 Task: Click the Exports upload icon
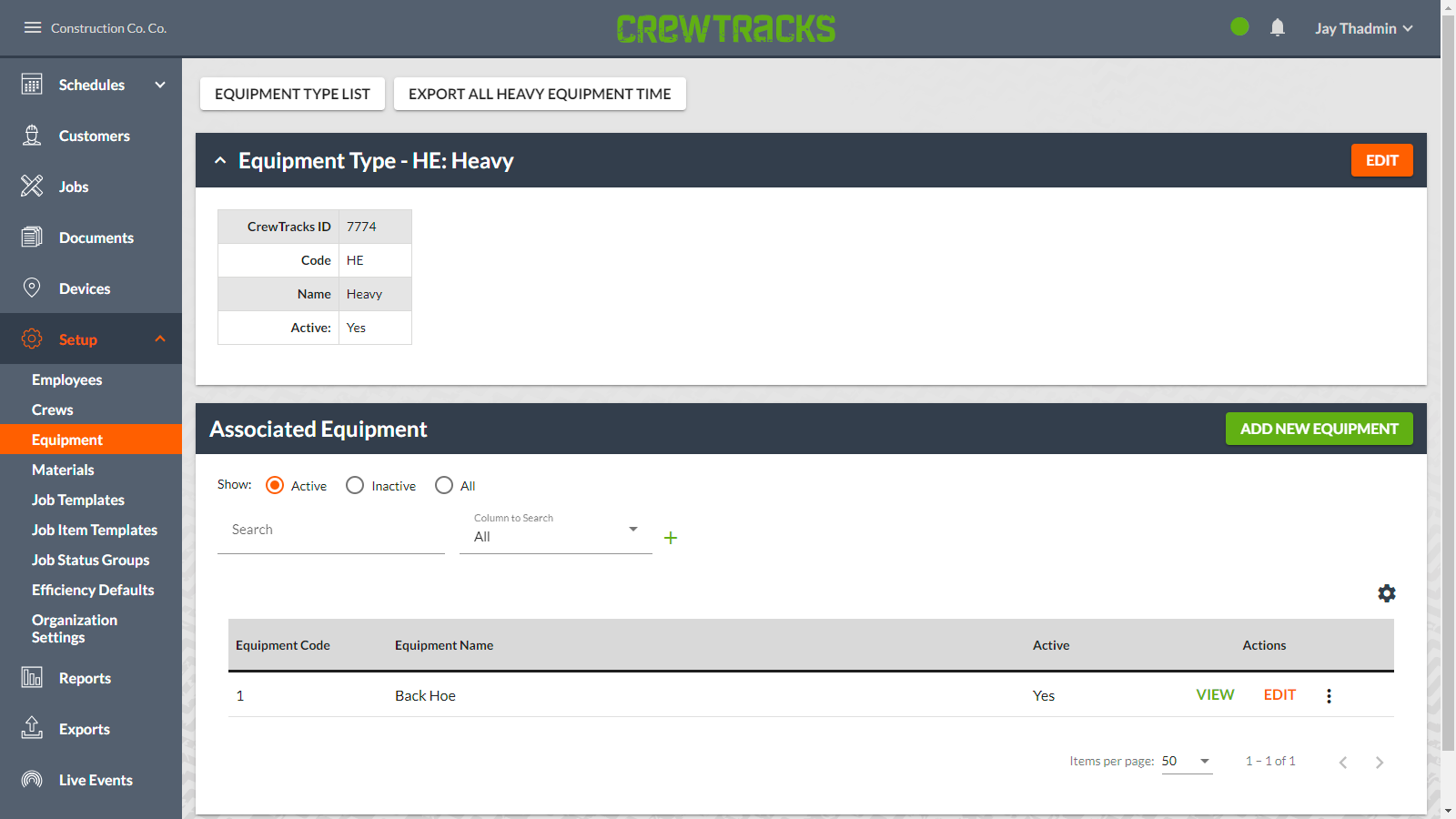coord(32,729)
